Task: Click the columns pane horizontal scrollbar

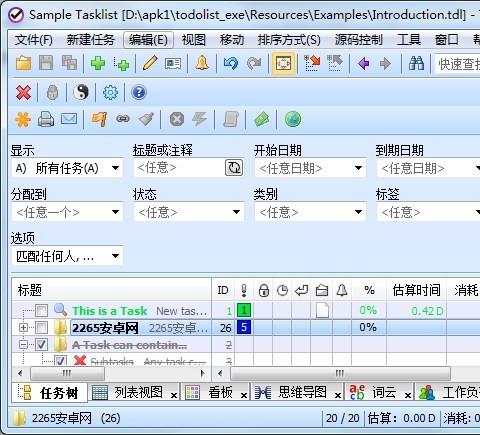Action: pos(340,373)
